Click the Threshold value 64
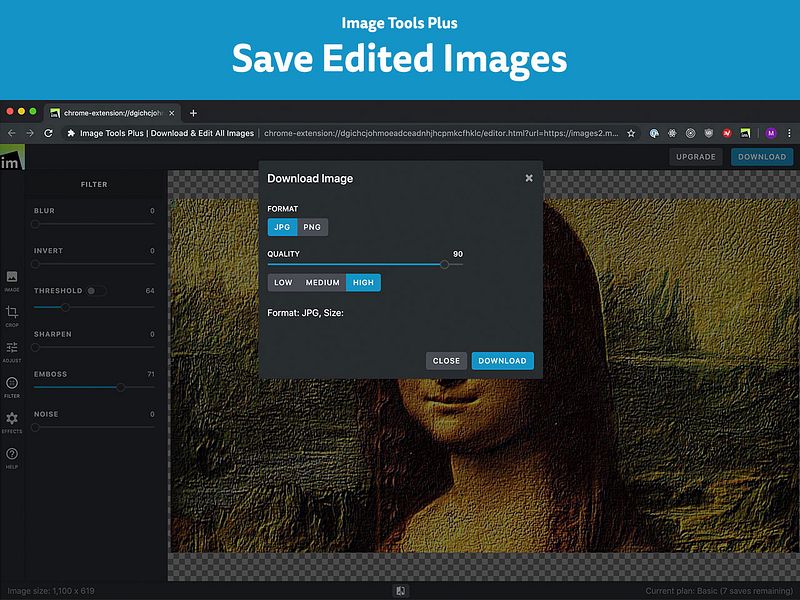 point(149,291)
